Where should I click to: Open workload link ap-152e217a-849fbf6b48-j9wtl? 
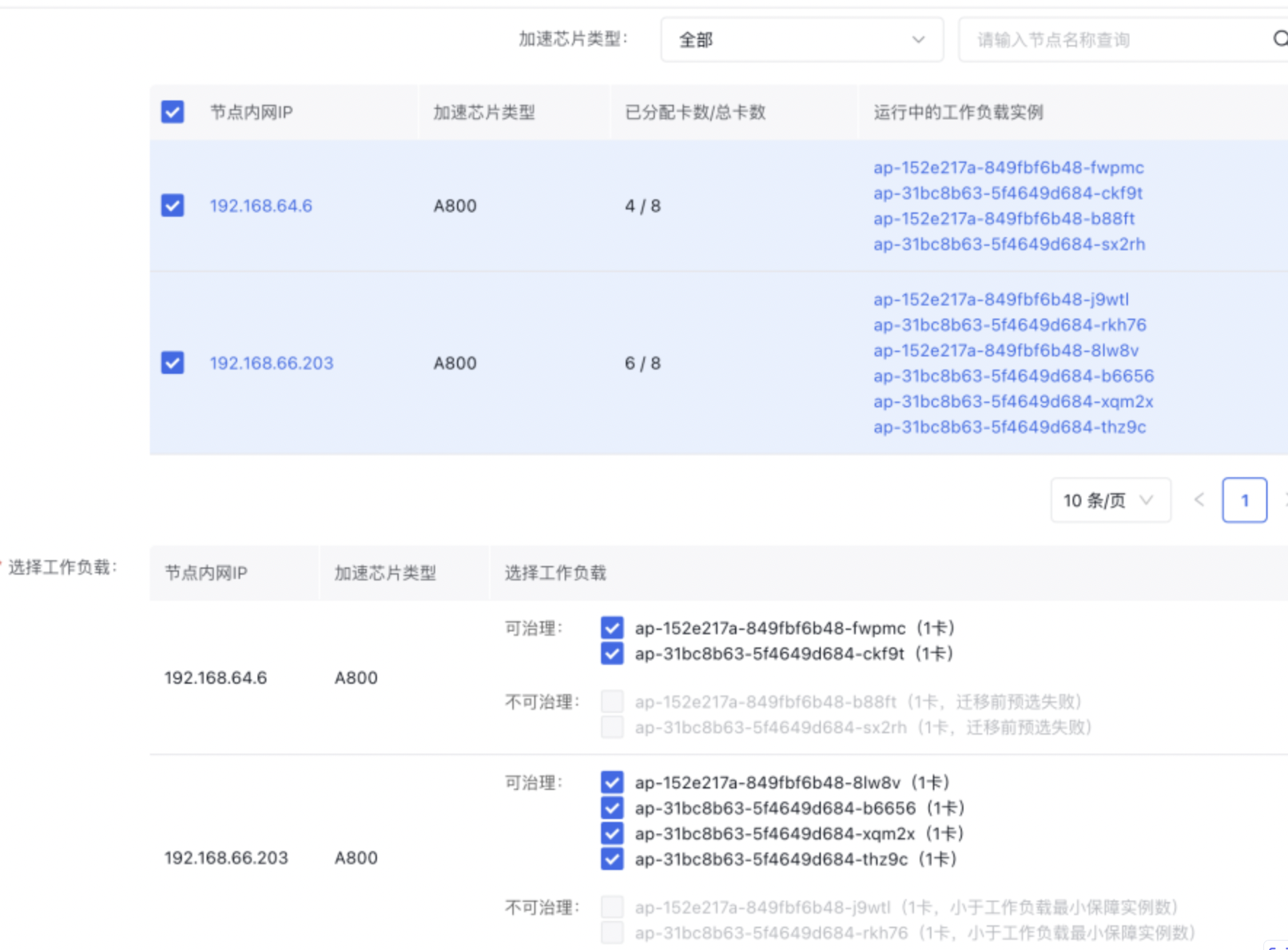[x=1003, y=299]
